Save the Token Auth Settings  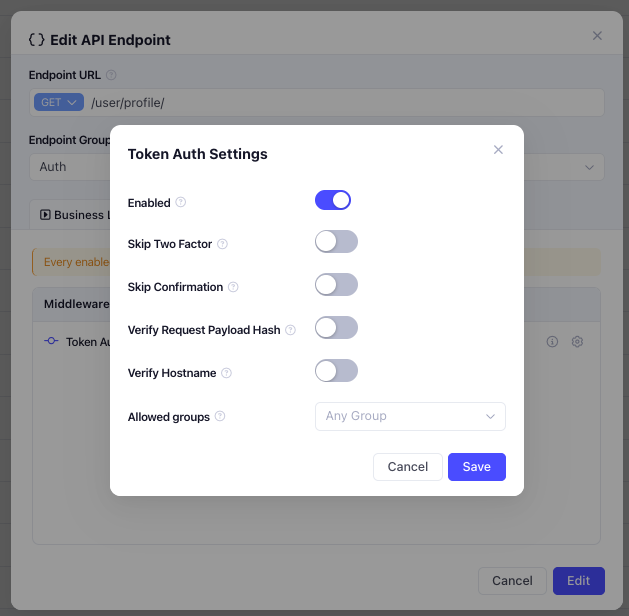point(477,467)
